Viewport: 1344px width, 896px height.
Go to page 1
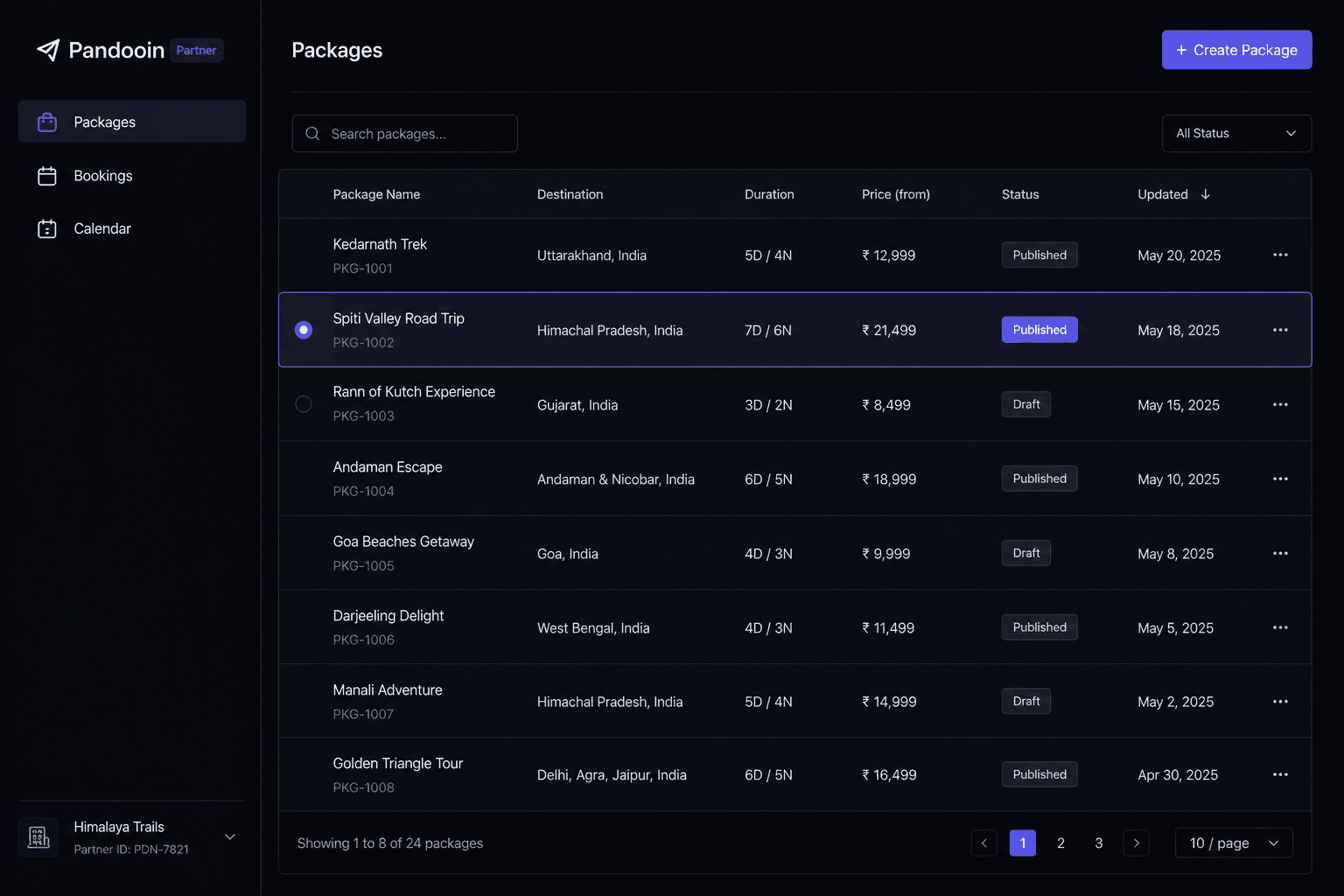[x=1023, y=843]
